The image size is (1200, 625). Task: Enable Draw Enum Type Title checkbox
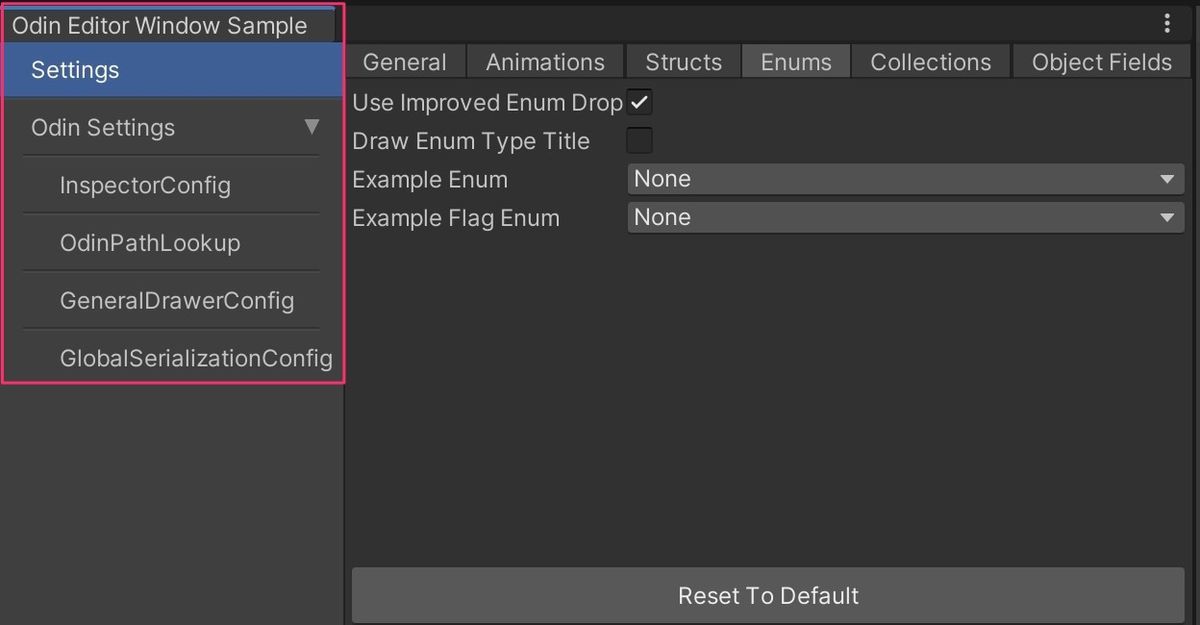coord(640,141)
